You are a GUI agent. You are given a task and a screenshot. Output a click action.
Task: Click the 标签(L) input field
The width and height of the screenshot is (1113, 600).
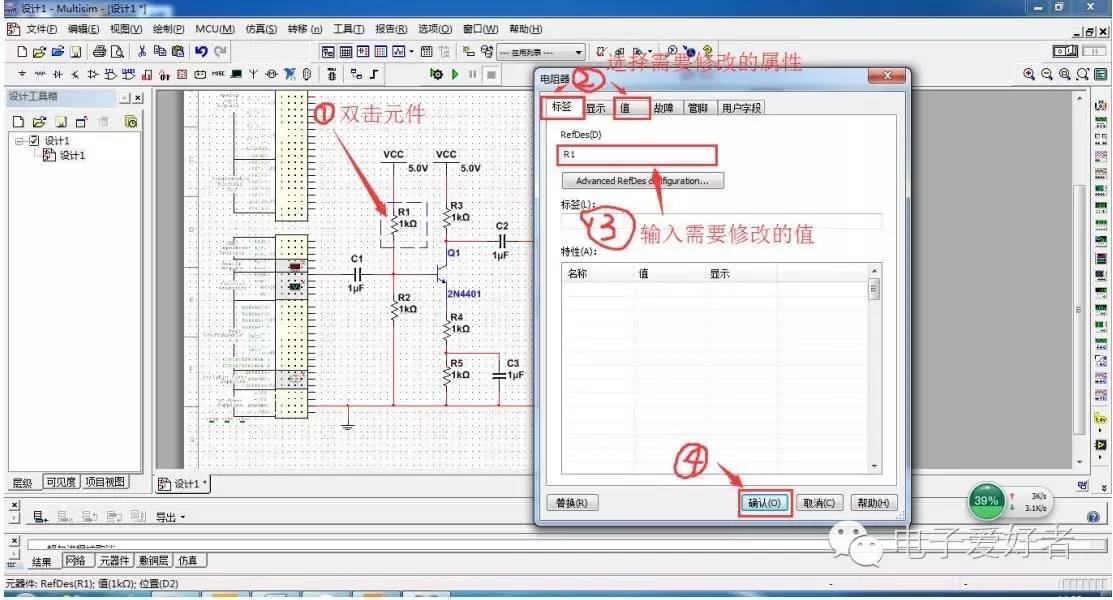pyautogui.click(x=721, y=221)
